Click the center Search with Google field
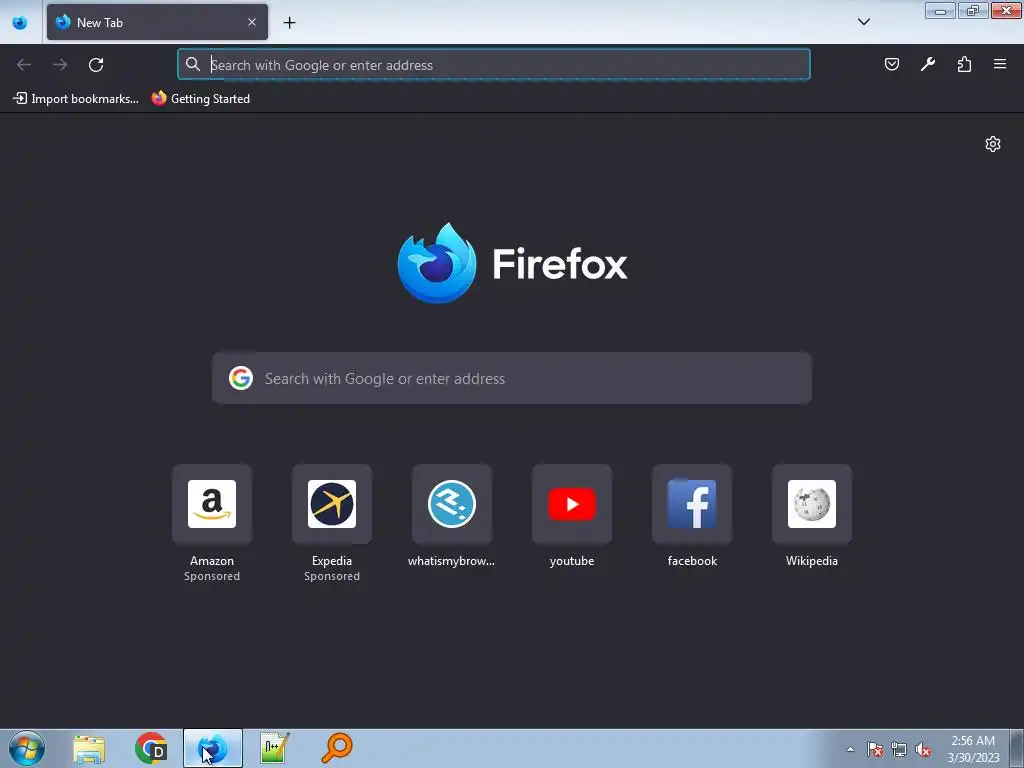This screenshot has height=768, width=1024. click(512, 378)
